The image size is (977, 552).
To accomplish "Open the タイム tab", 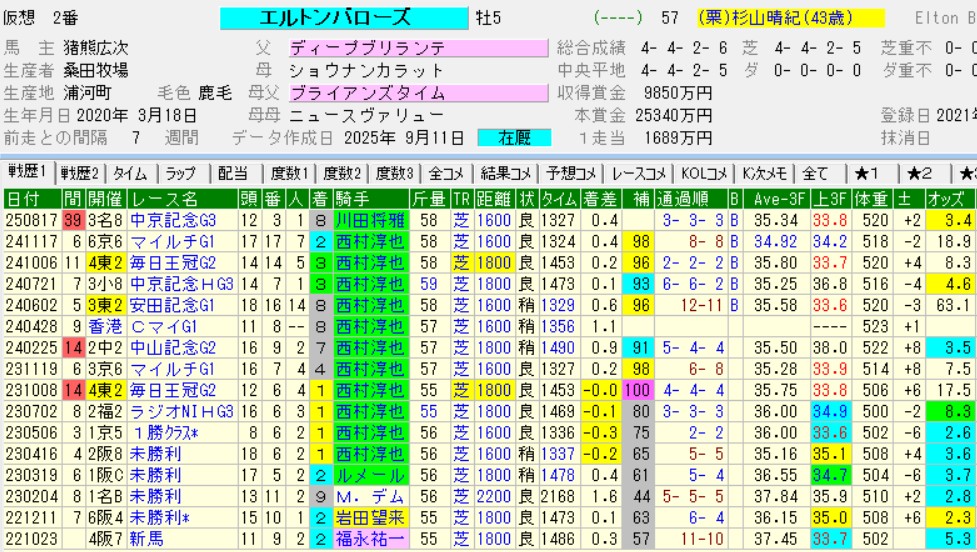I will (130, 173).
